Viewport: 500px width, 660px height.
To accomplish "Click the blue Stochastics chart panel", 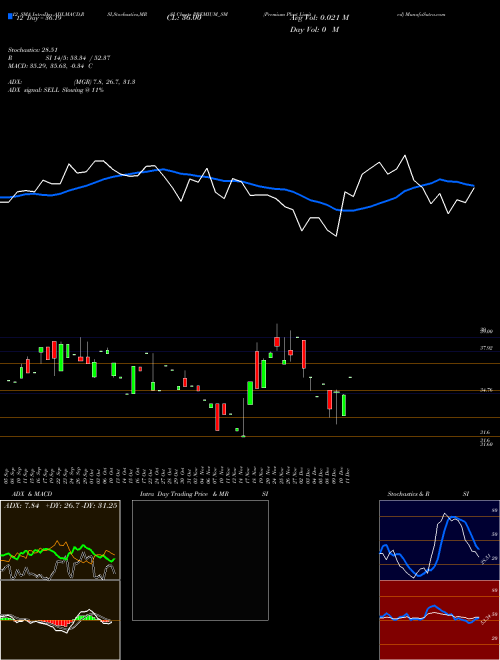I will 439,540.
